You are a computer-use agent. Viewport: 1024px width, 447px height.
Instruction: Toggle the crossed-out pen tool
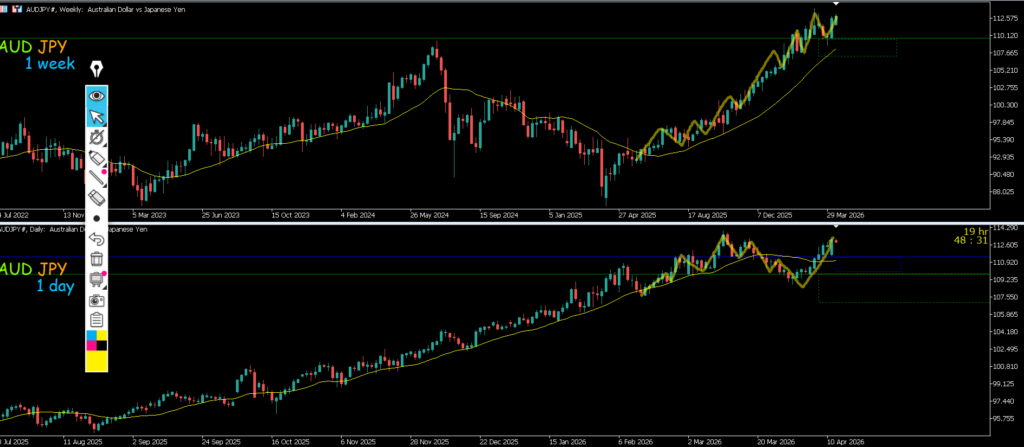[x=97, y=137]
